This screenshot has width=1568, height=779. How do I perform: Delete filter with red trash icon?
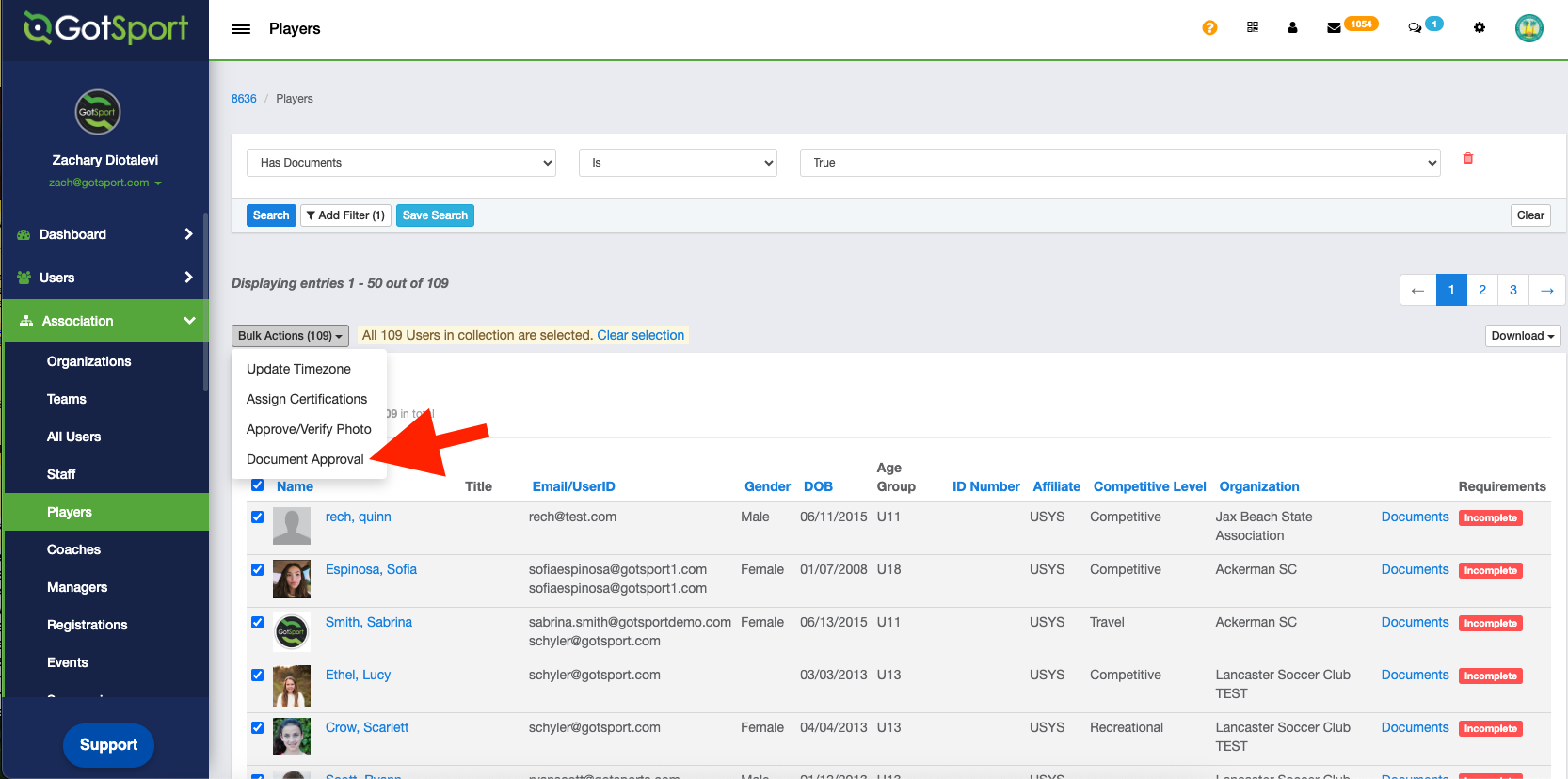coord(1468,158)
